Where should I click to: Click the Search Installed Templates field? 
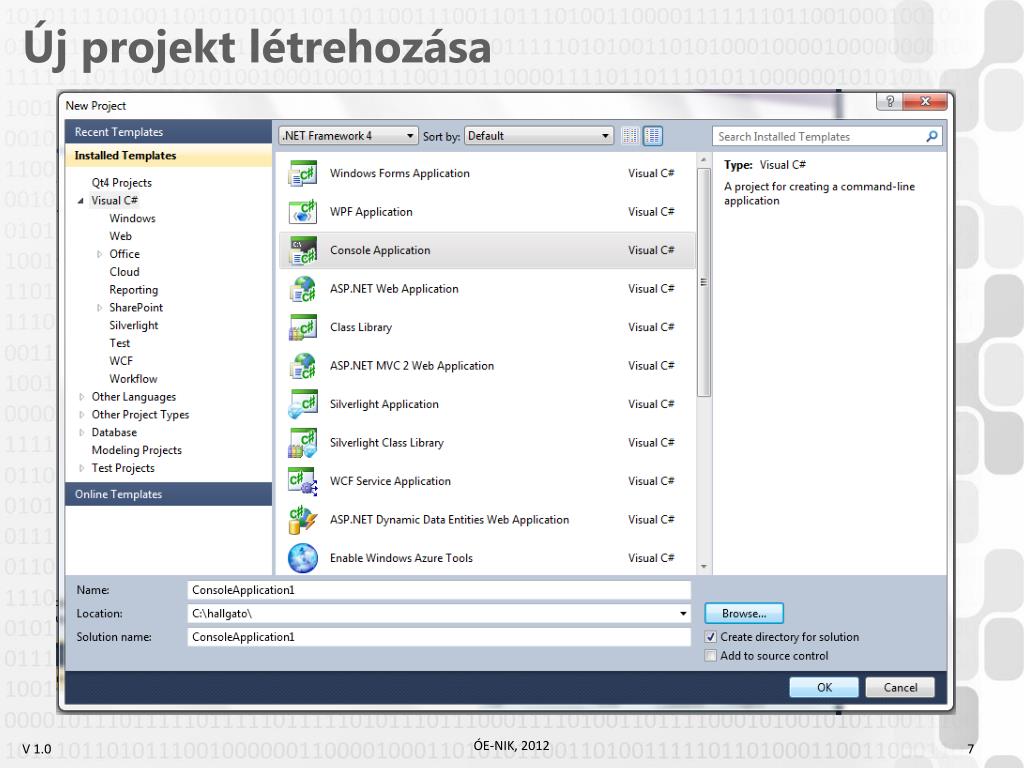tap(820, 136)
